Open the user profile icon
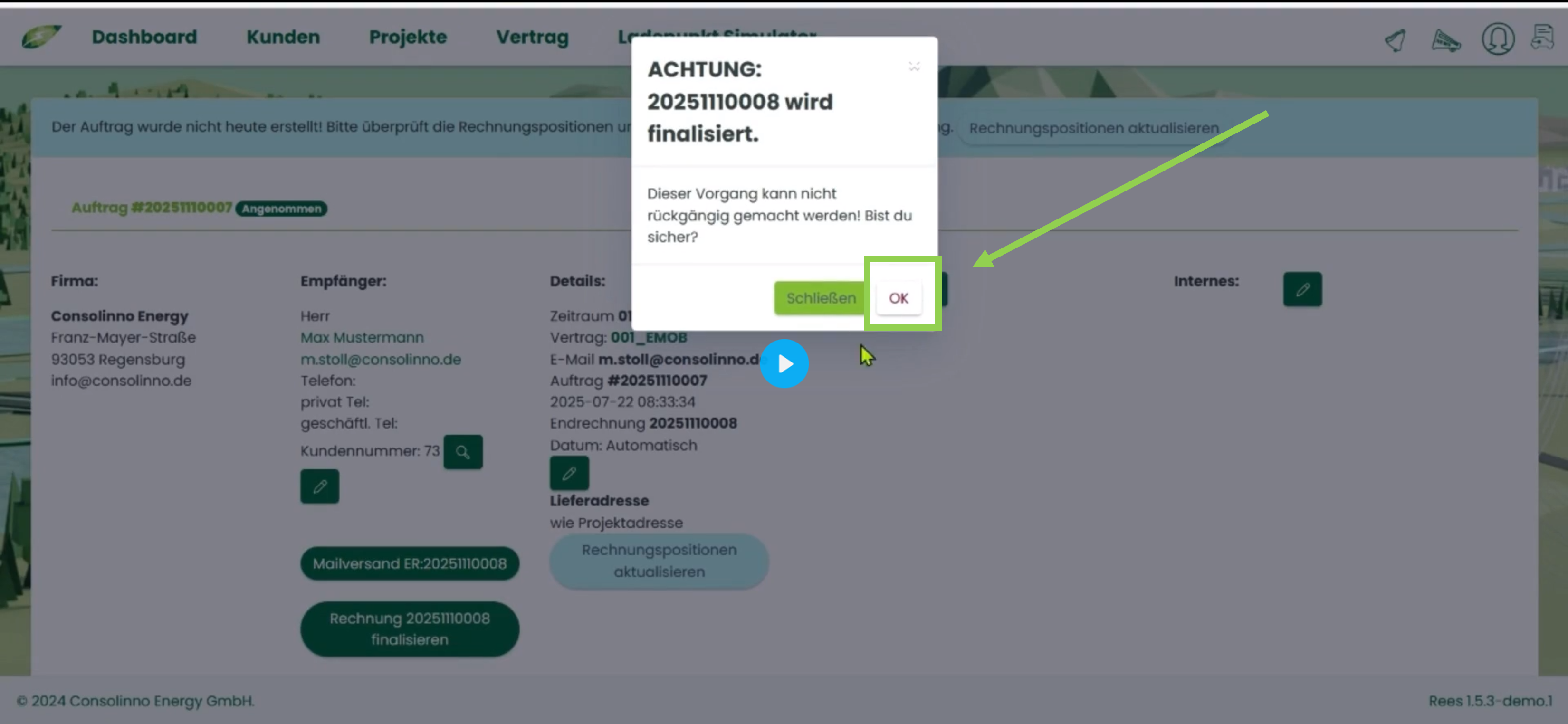The height and width of the screenshot is (724, 1568). tap(1497, 39)
